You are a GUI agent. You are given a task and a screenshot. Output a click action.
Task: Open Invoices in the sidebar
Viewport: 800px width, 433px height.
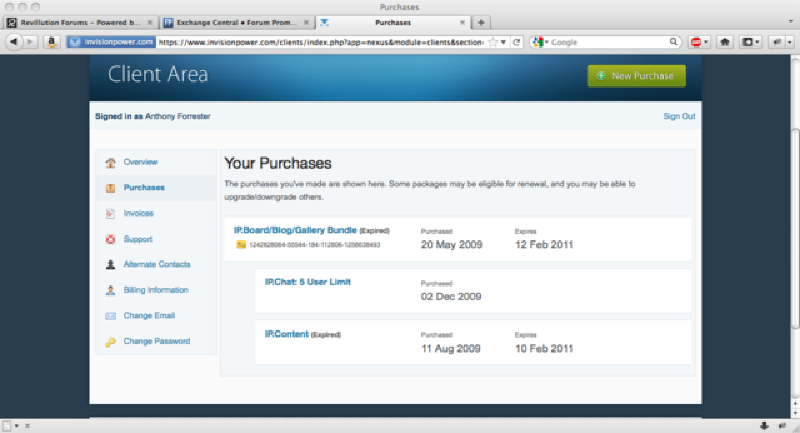pyautogui.click(x=138, y=213)
